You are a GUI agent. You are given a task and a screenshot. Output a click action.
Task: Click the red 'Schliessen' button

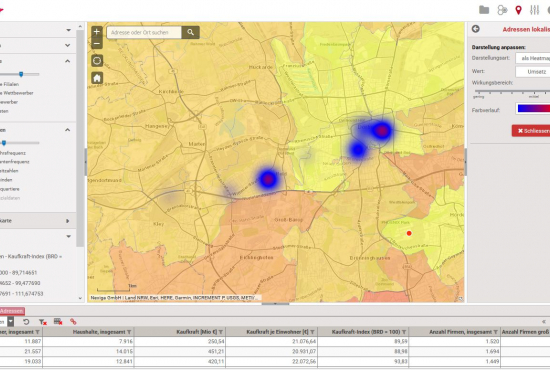tap(531, 131)
